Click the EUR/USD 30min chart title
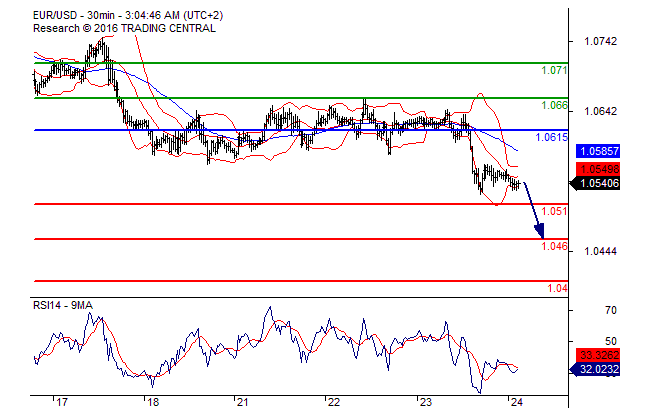Viewport: 664px width, 417px height. [x=128, y=15]
